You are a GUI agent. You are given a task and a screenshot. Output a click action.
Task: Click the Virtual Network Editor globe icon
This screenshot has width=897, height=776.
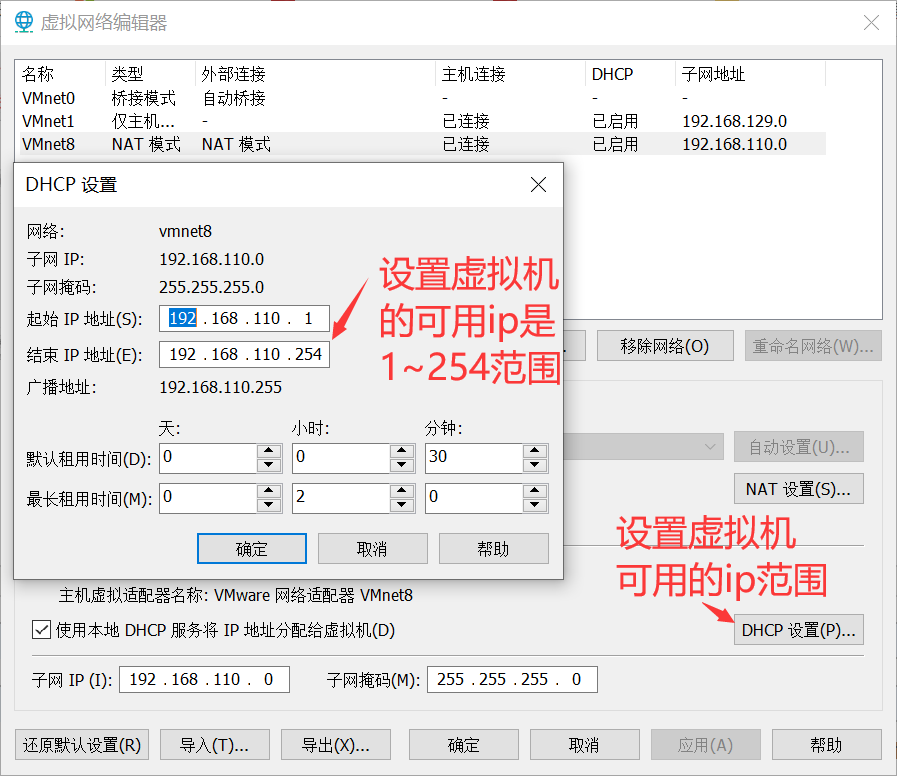point(23,22)
